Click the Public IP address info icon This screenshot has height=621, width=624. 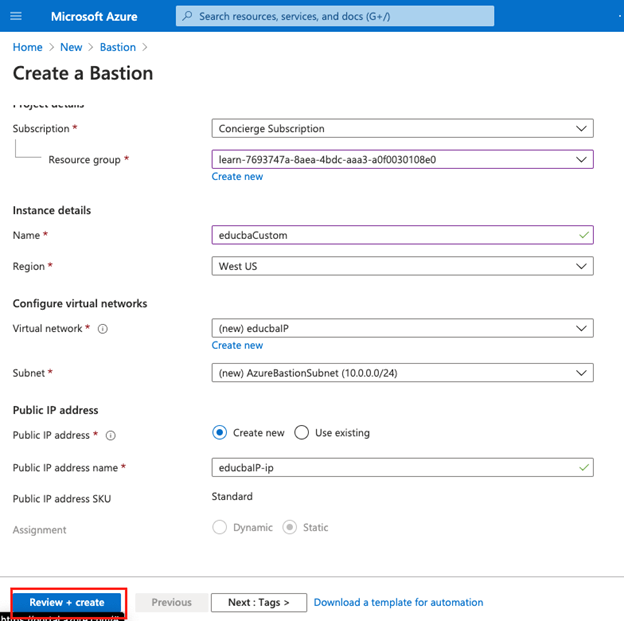pyautogui.click(x=110, y=435)
